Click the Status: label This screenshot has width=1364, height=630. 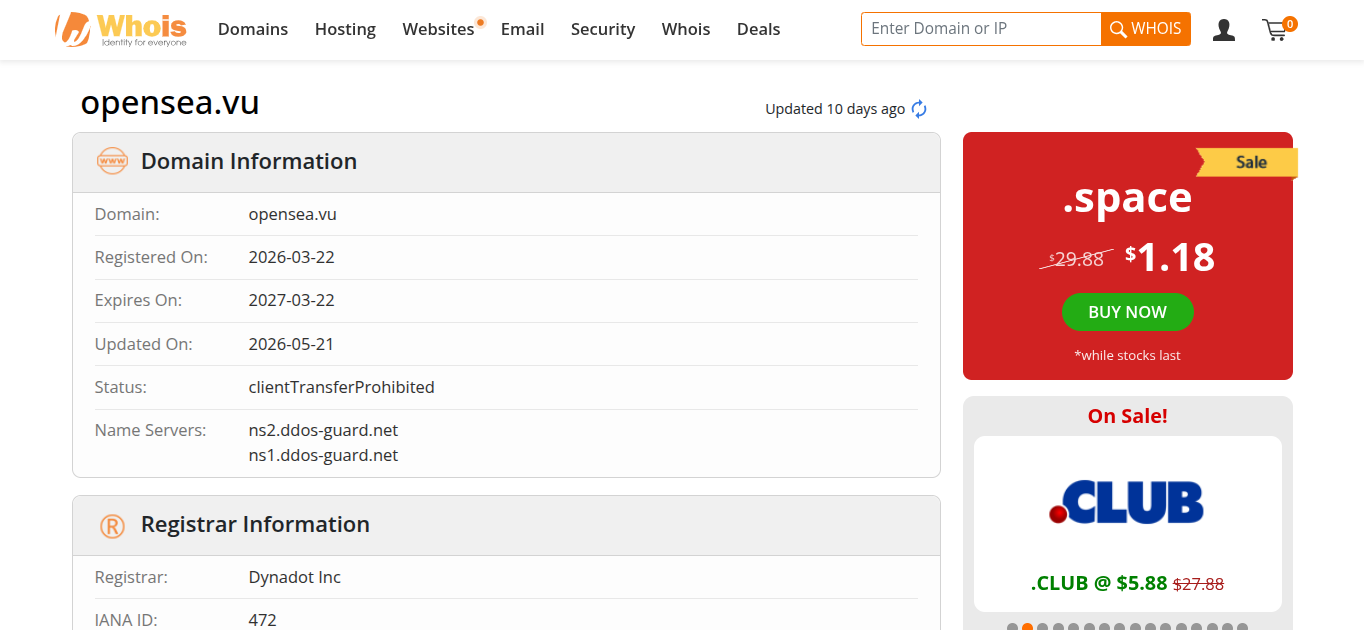click(121, 387)
